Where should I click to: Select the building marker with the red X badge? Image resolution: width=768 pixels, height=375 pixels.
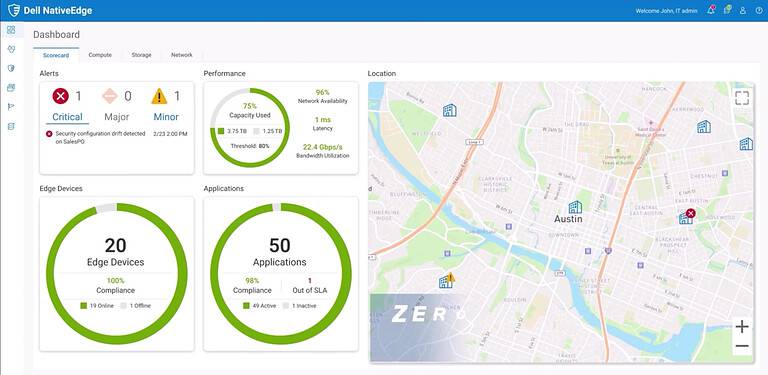687,216
